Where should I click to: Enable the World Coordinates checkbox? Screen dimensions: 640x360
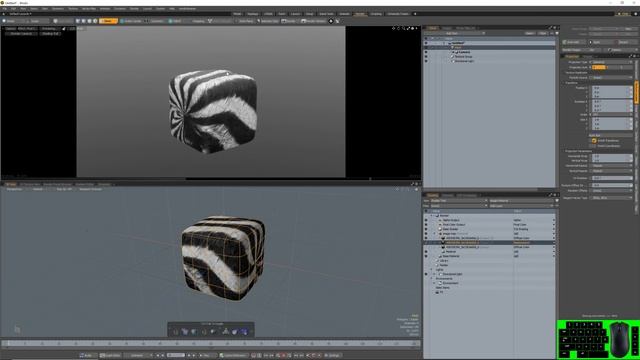[594, 146]
